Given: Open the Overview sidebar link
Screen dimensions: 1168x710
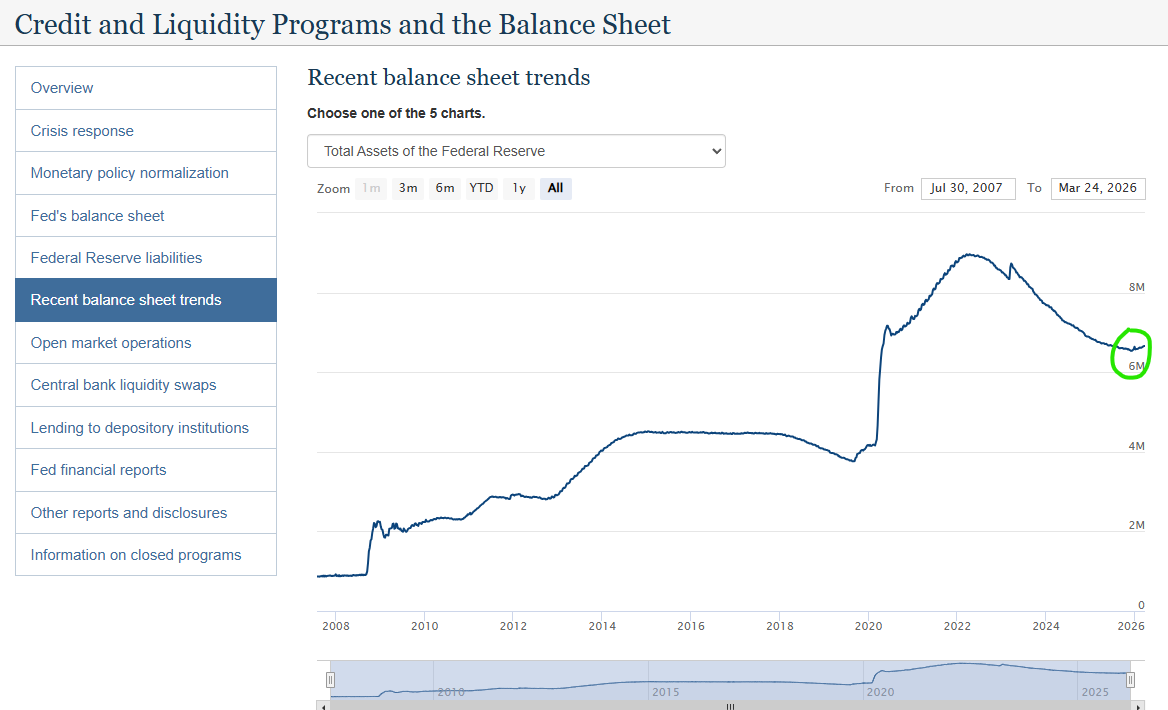Looking at the screenshot, I should click(146, 88).
